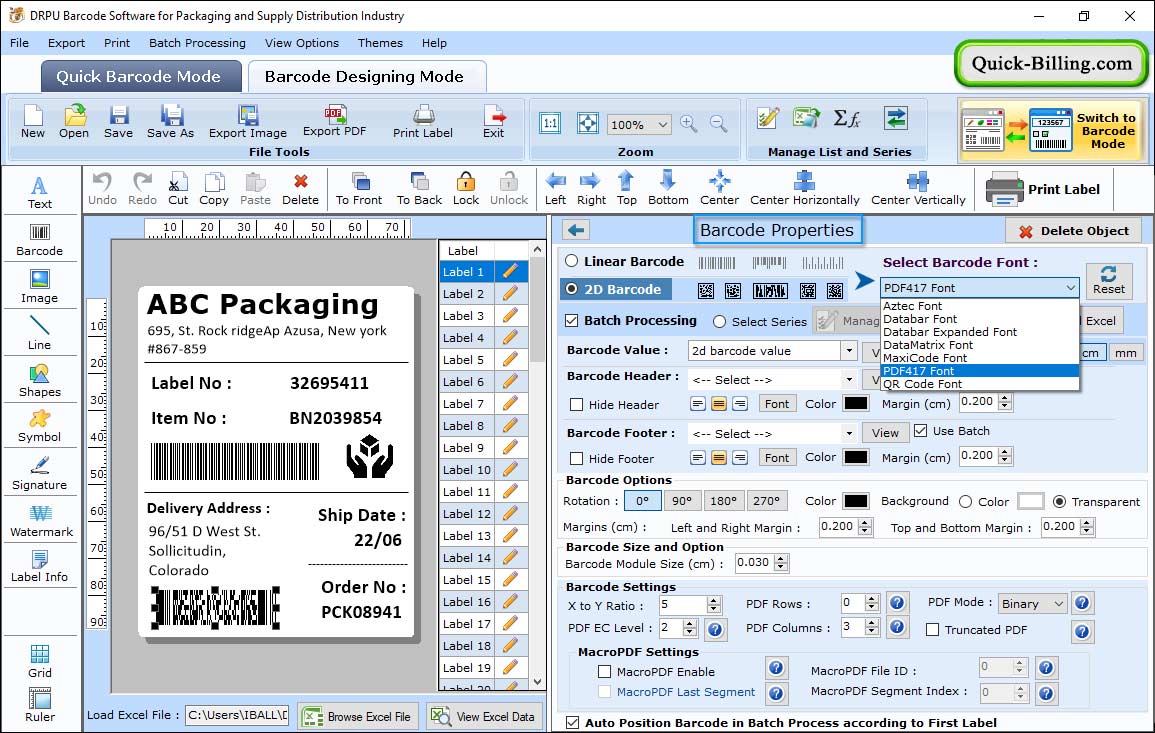This screenshot has height=733, width=1155.
Task: Send selected object To Back
Action: click(x=419, y=189)
